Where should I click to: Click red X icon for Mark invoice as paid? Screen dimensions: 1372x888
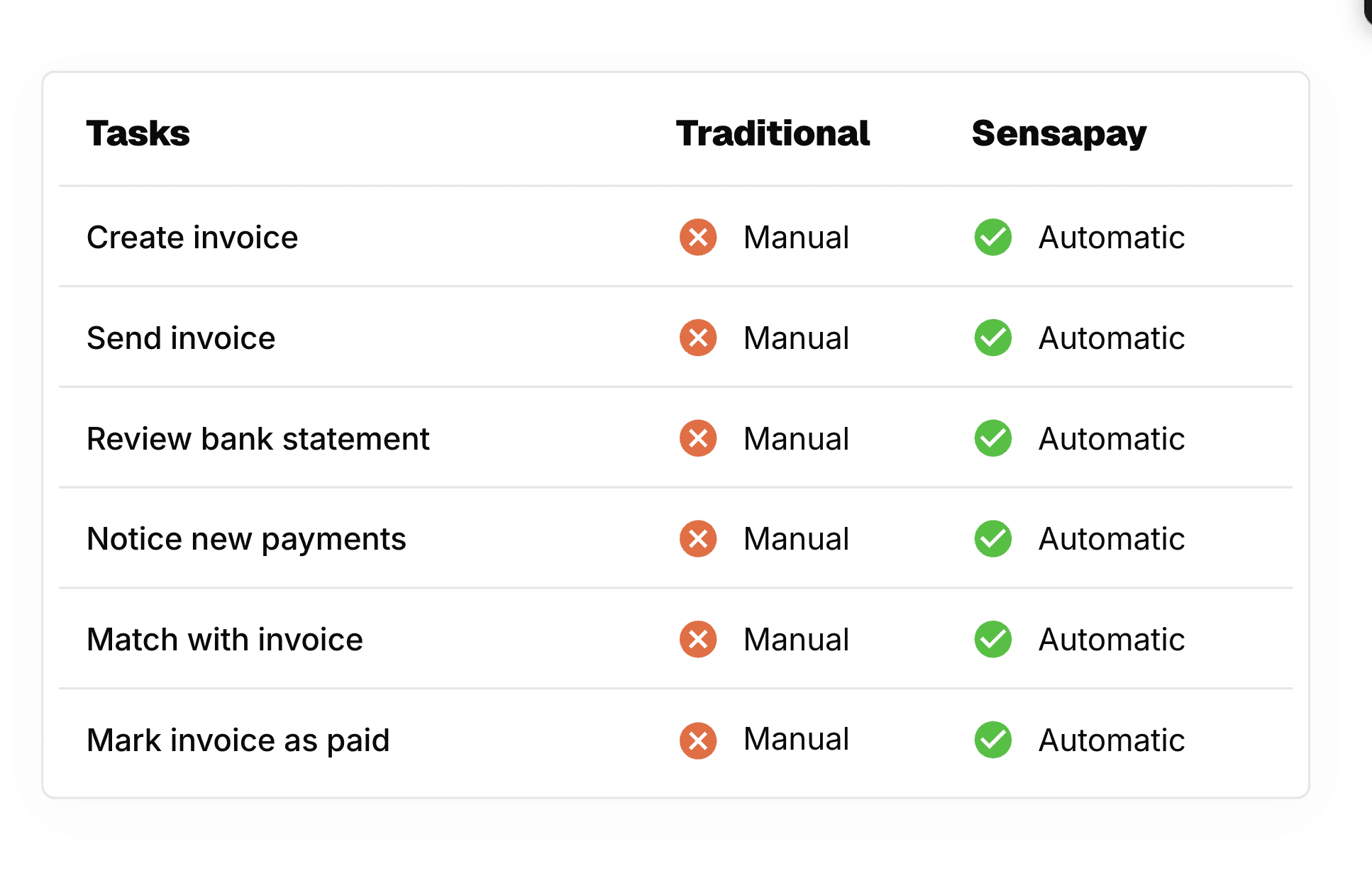pos(698,740)
